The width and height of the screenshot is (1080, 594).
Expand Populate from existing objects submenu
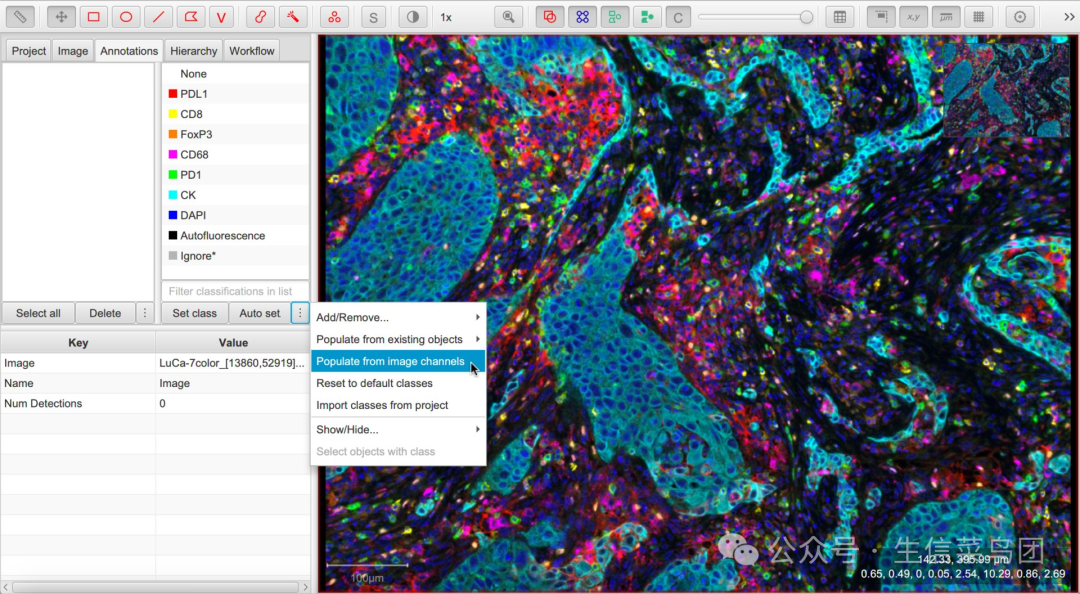pos(398,340)
